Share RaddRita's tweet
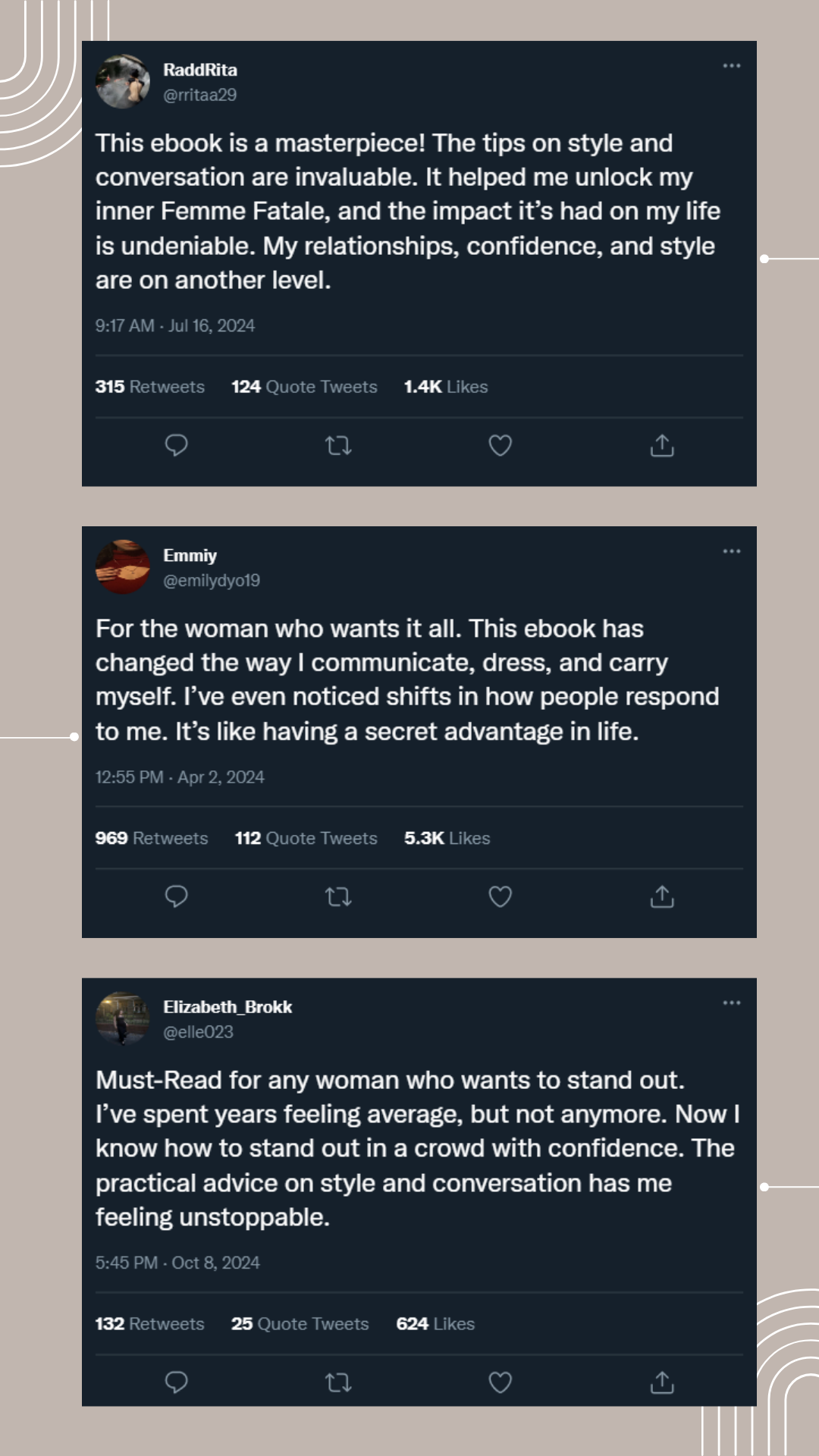Image resolution: width=819 pixels, height=1456 pixels. pos(662,445)
